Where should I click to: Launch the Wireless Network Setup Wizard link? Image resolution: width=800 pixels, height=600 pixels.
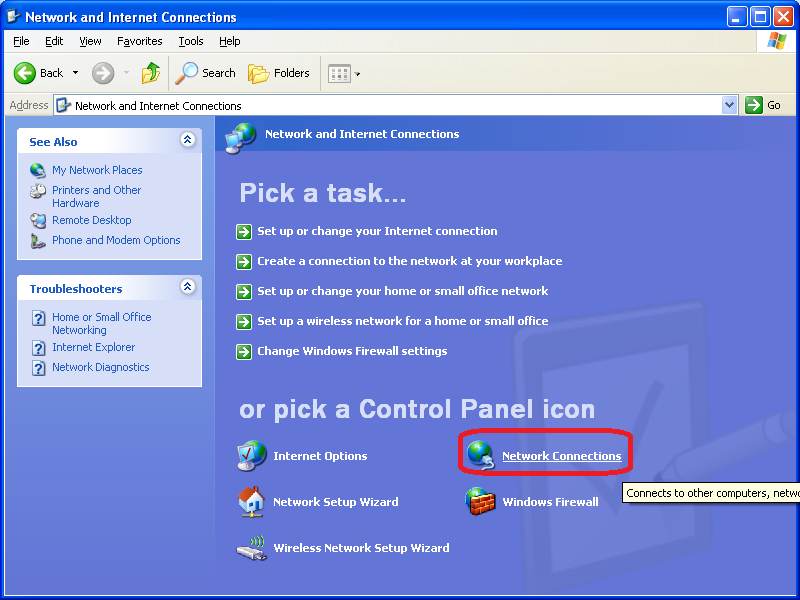361,548
